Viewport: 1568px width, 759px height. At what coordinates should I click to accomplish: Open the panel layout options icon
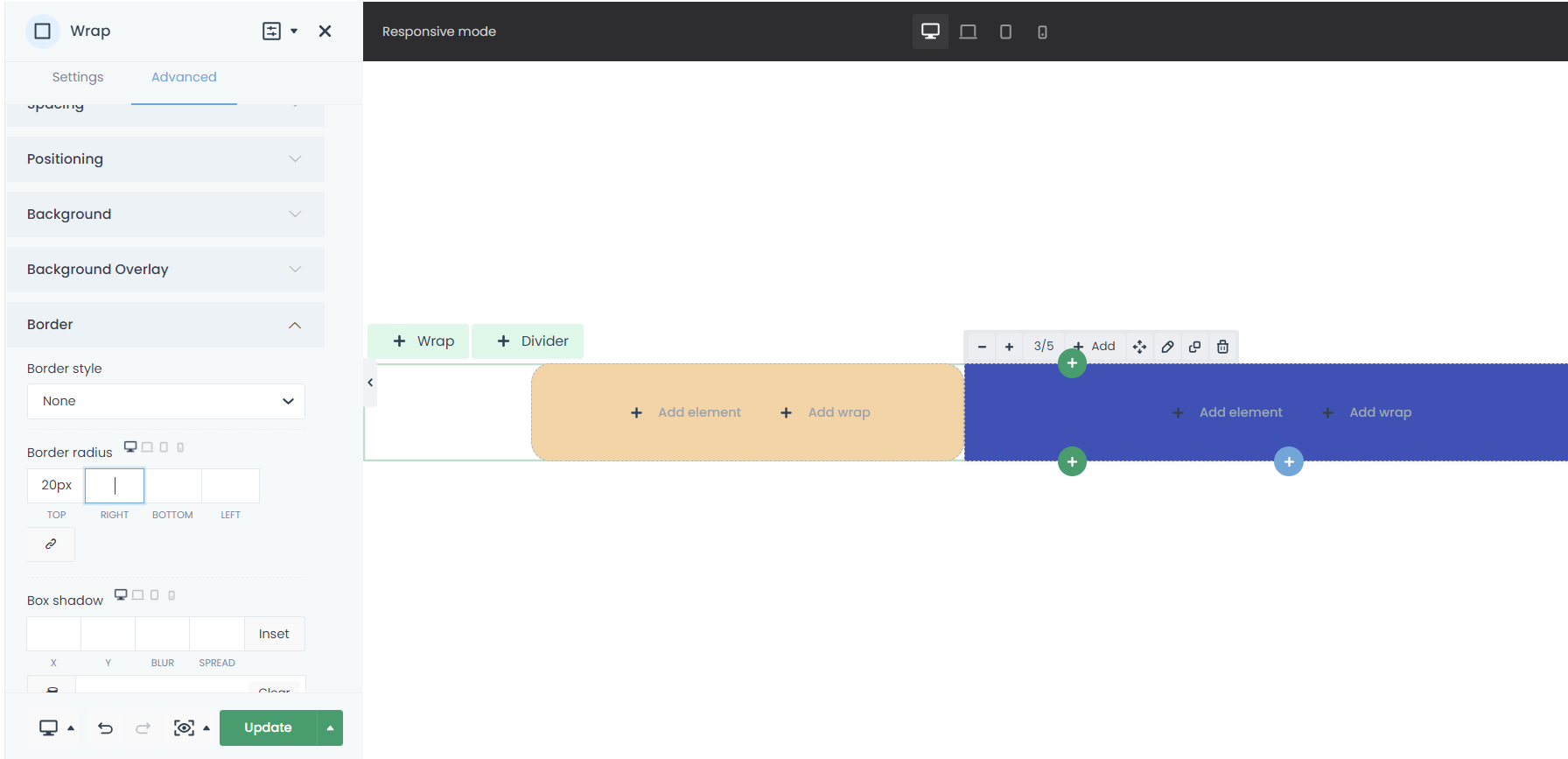[272, 32]
